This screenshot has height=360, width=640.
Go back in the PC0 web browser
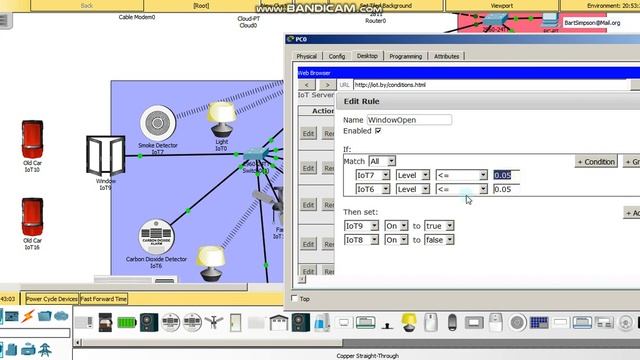(307, 85)
